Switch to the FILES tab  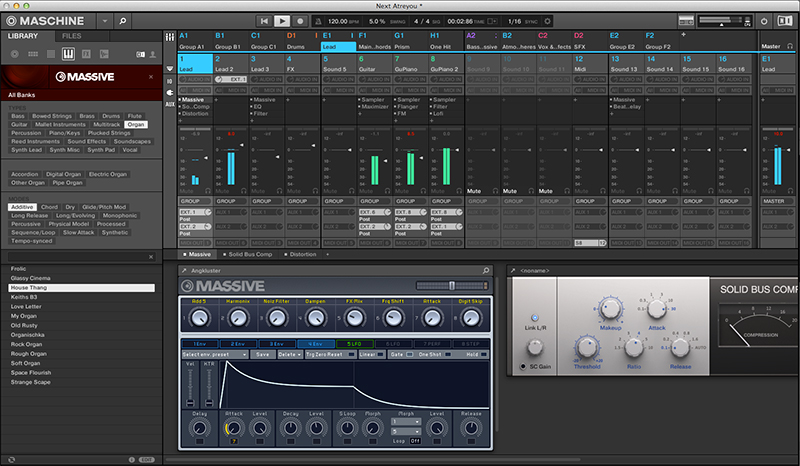point(72,36)
